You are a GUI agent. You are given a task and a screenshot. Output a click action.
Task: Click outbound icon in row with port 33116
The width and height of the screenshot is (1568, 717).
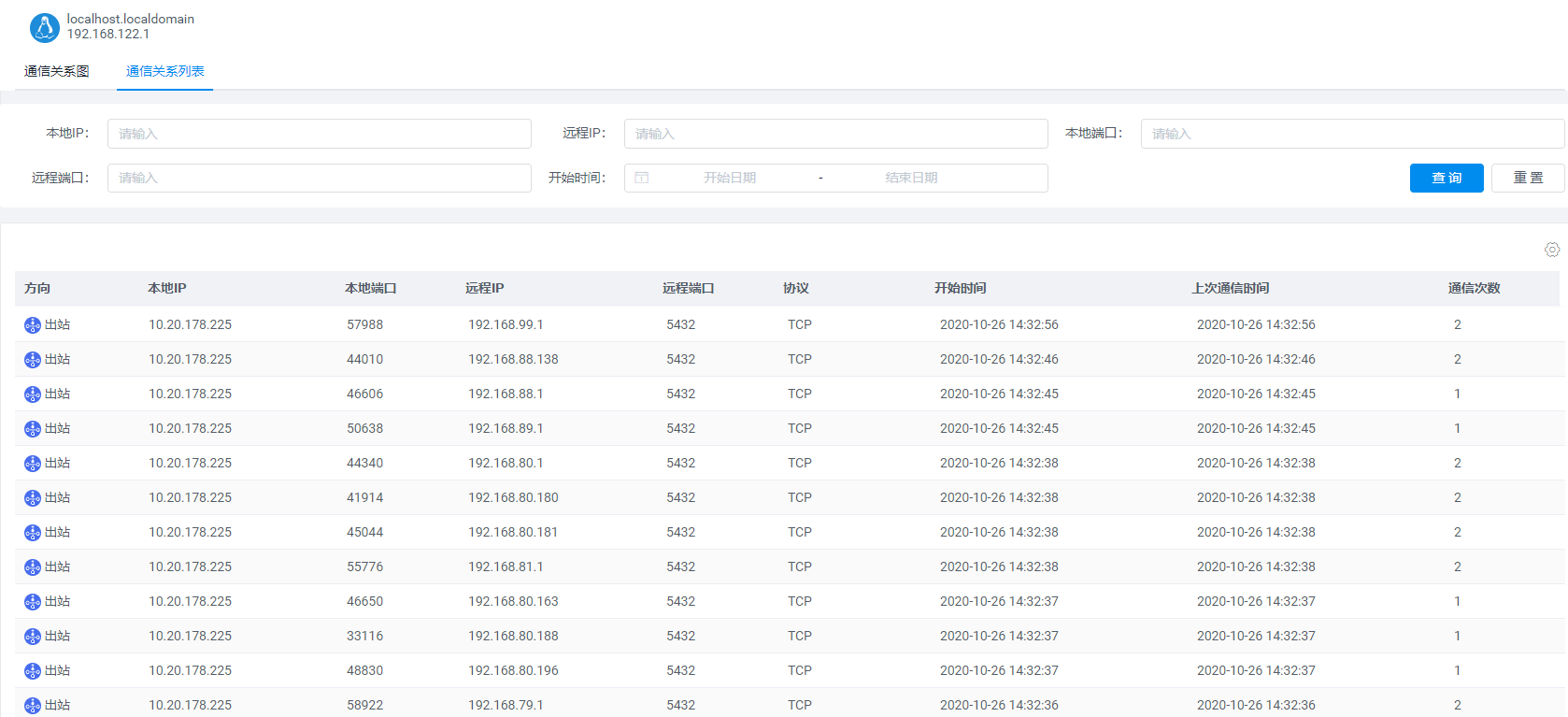pos(33,637)
